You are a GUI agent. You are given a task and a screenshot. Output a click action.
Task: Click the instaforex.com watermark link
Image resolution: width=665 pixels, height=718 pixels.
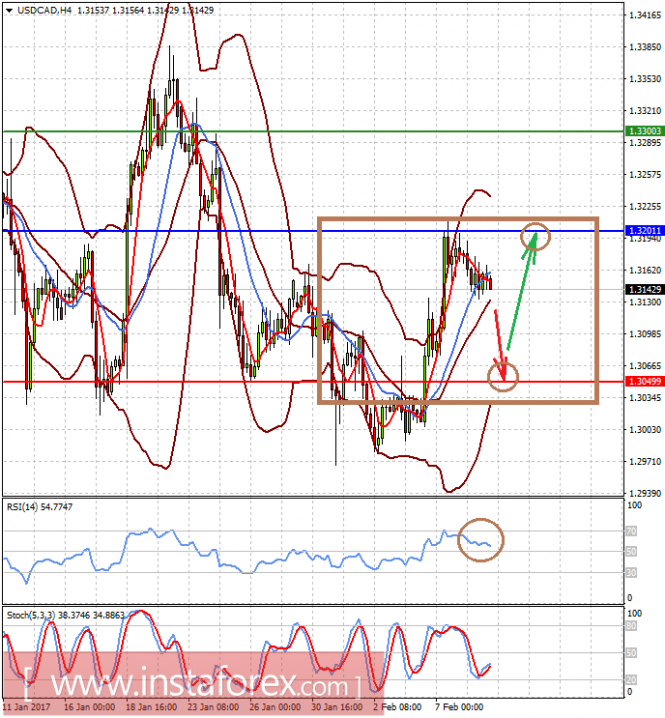(x=199, y=685)
